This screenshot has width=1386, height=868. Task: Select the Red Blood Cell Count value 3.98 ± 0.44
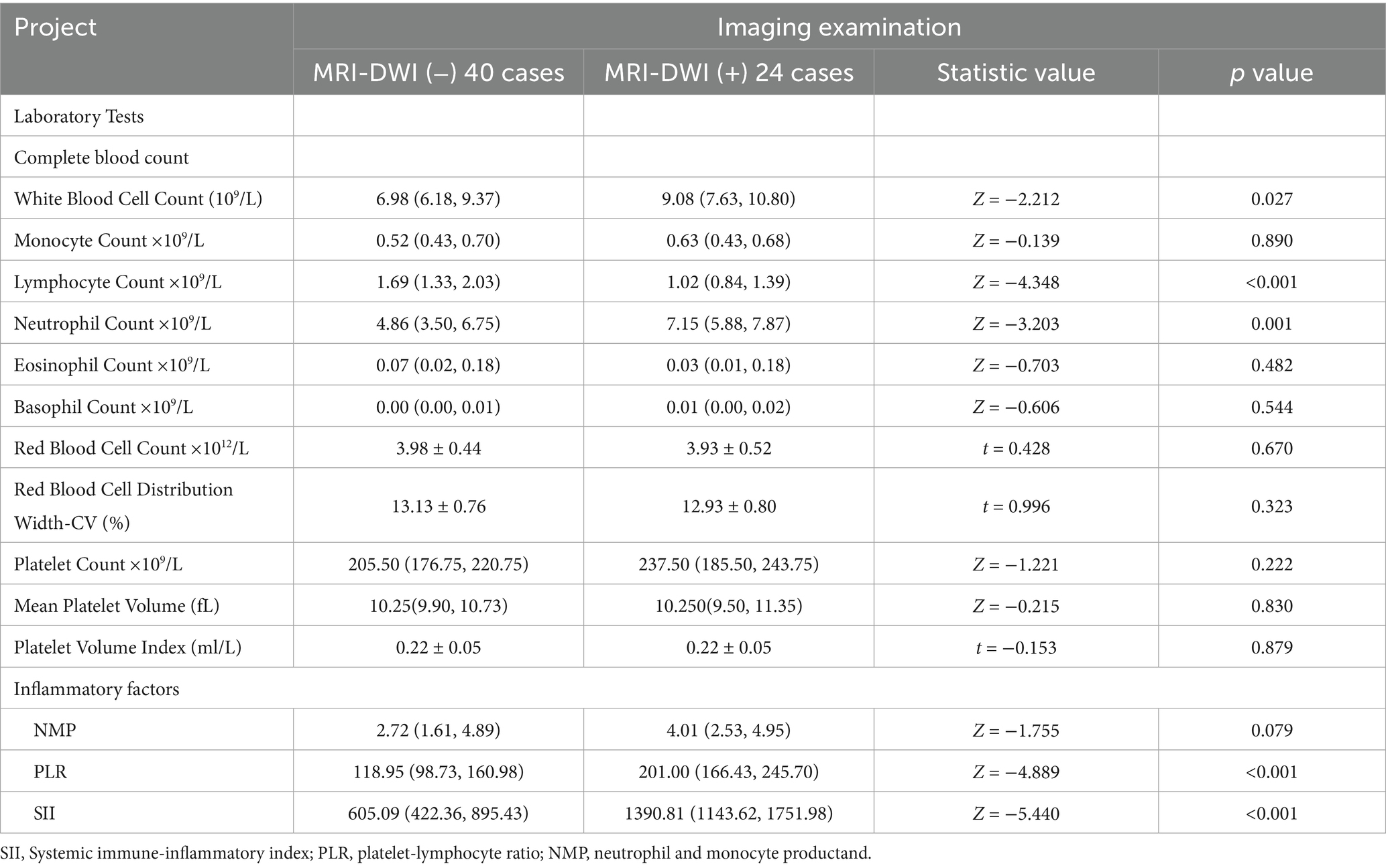(439, 448)
